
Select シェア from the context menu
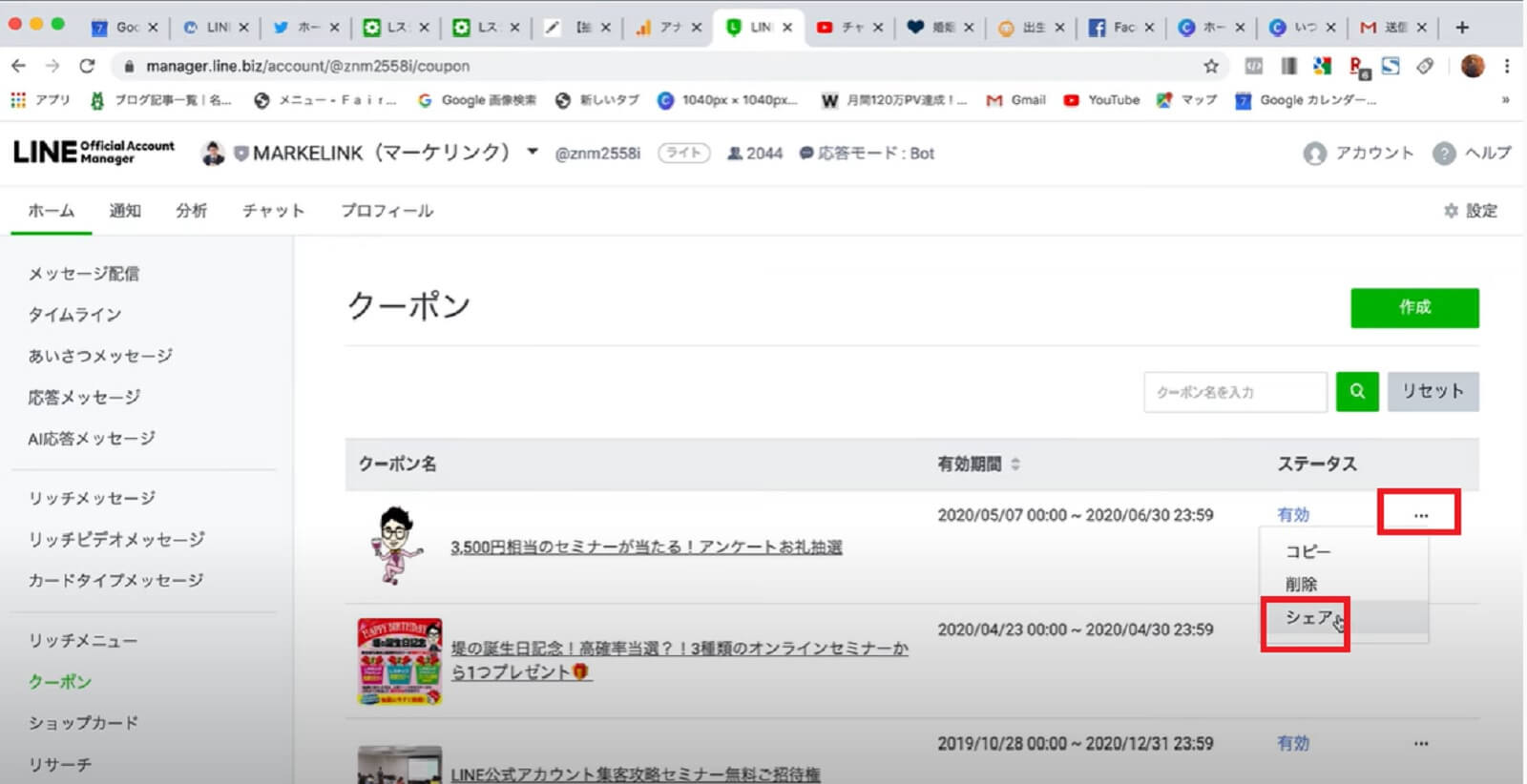point(1307,618)
